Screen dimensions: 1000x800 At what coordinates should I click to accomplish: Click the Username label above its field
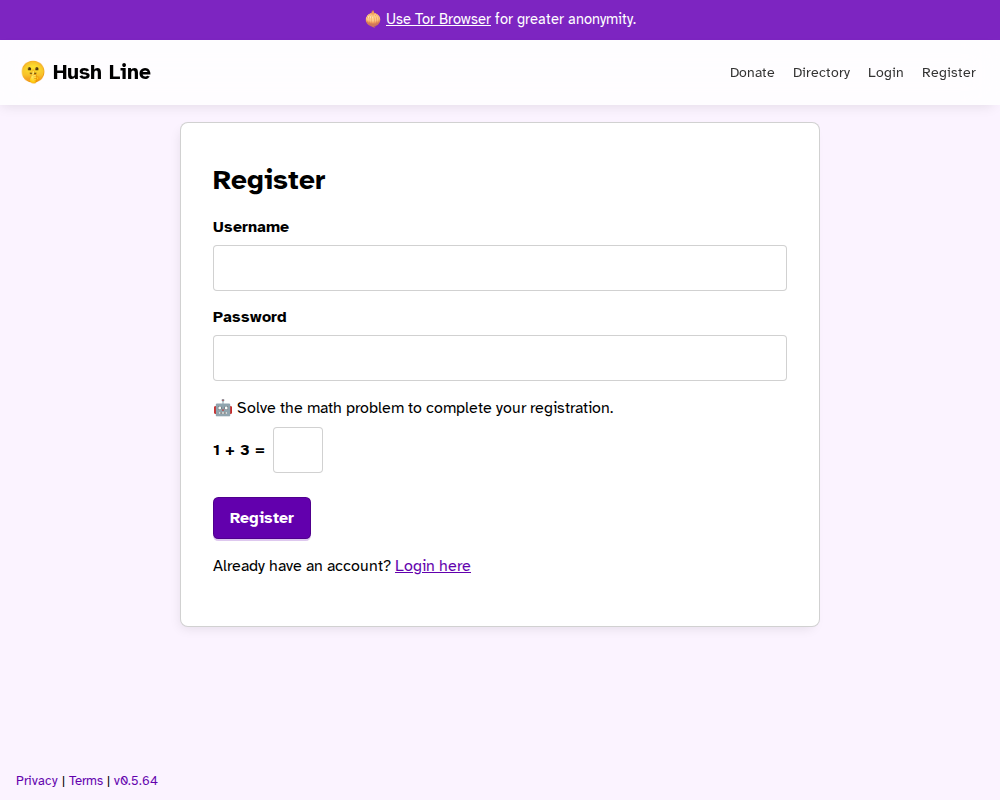pos(250,227)
